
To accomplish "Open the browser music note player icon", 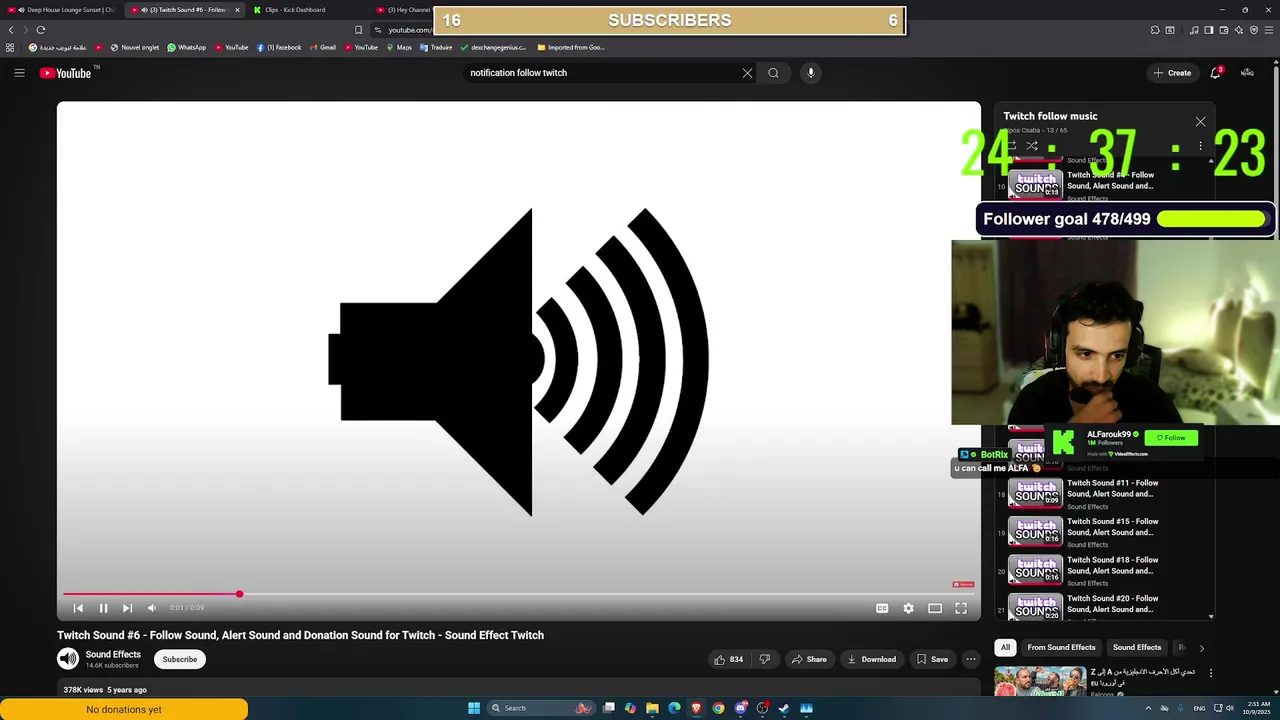I will click(1194, 30).
